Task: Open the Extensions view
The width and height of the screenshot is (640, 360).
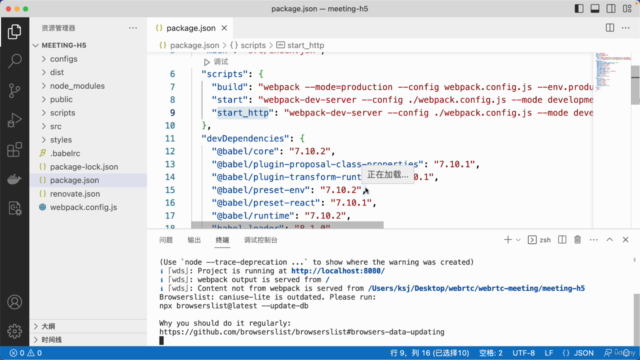Action: (14, 150)
